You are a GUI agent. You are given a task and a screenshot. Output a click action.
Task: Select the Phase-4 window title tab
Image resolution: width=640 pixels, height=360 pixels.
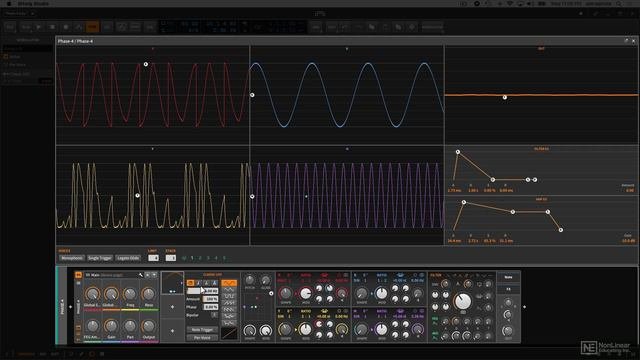tap(75, 41)
